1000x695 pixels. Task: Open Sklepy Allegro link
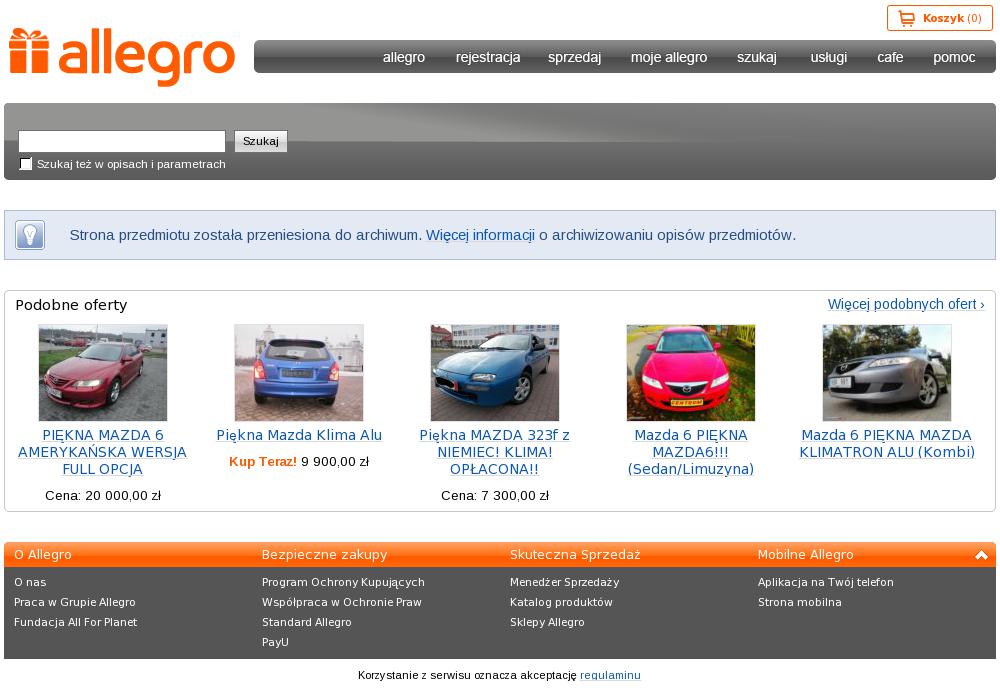point(547,622)
